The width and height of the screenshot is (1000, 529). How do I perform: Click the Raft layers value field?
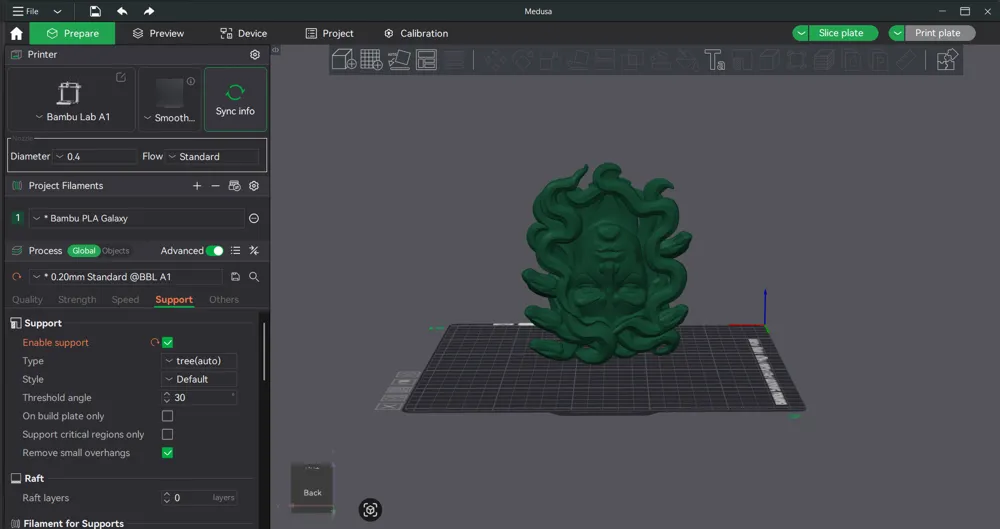click(x=199, y=498)
